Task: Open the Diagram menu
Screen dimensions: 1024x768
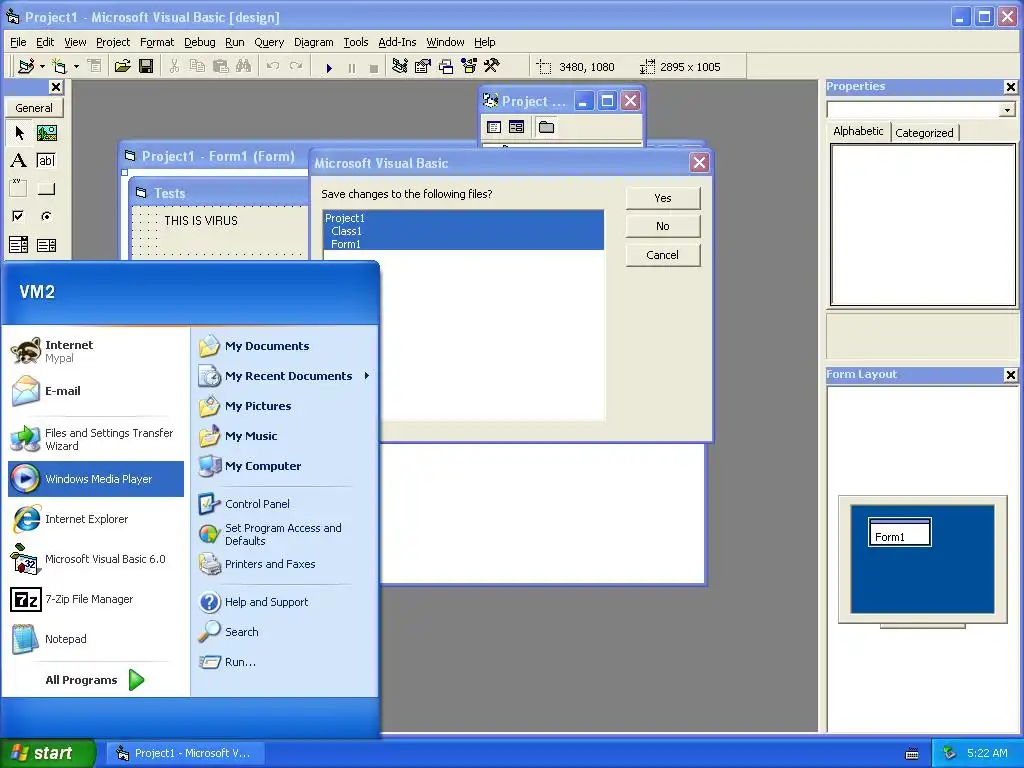Action: (x=313, y=42)
